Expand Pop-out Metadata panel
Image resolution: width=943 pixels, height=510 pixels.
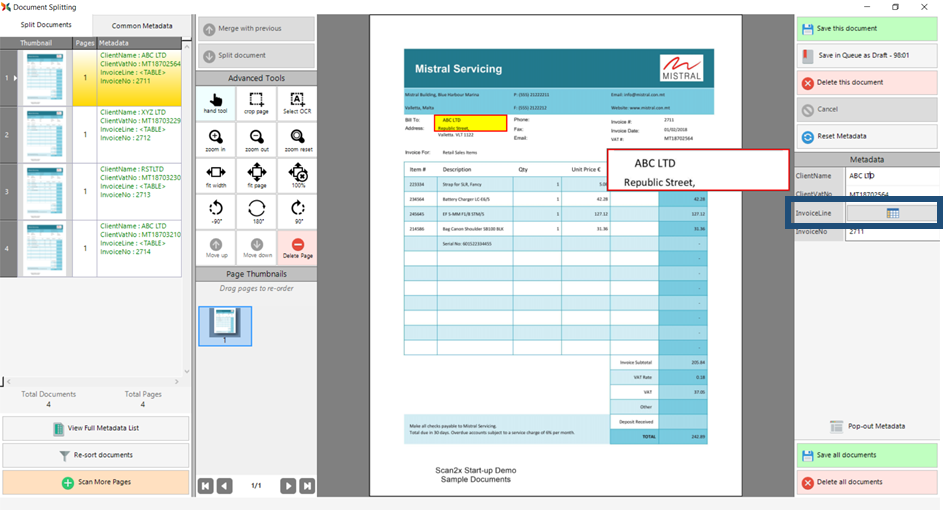pyautogui.click(x=868, y=426)
